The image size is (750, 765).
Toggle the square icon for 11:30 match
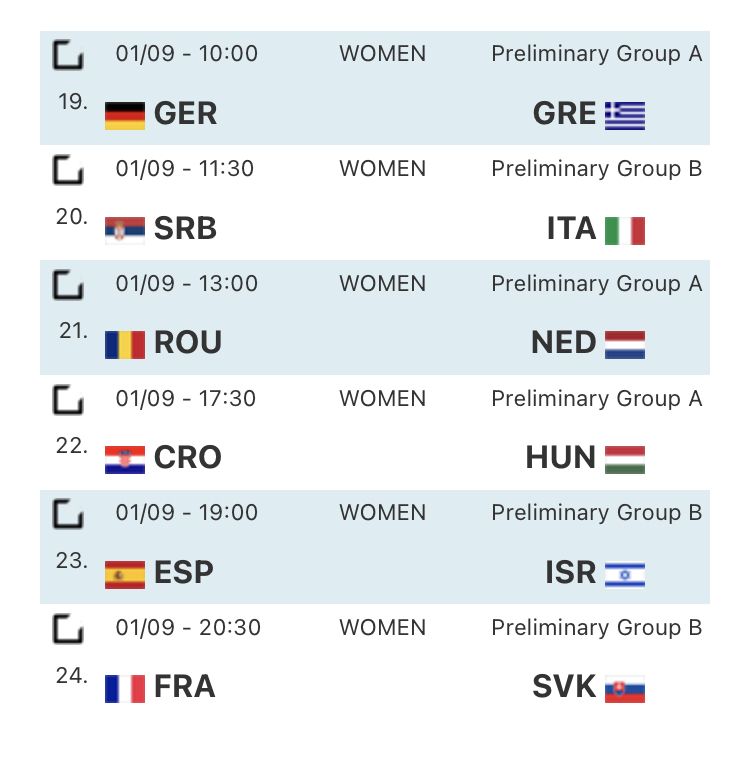pos(68,170)
